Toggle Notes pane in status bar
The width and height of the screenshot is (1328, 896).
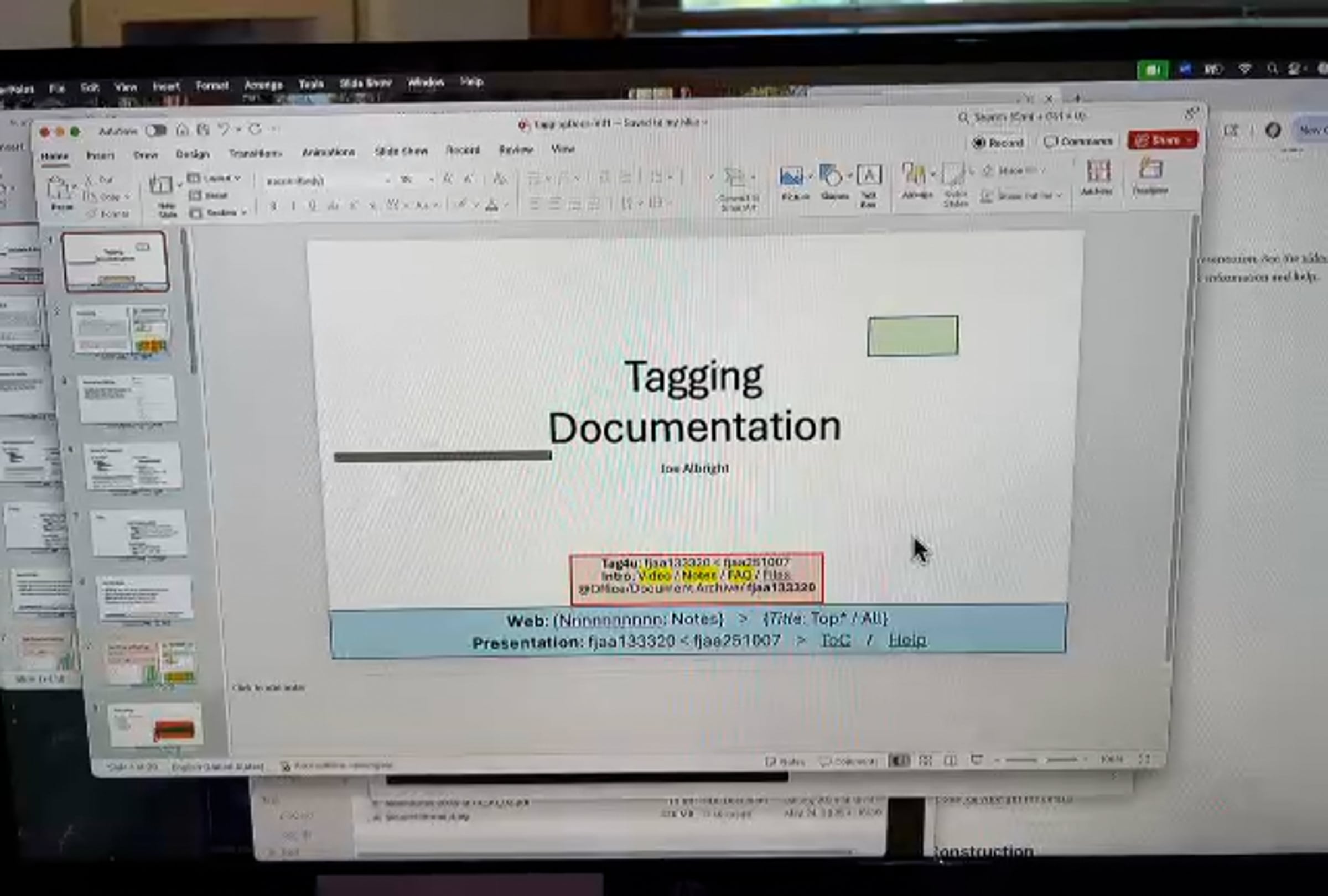(785, 761)
